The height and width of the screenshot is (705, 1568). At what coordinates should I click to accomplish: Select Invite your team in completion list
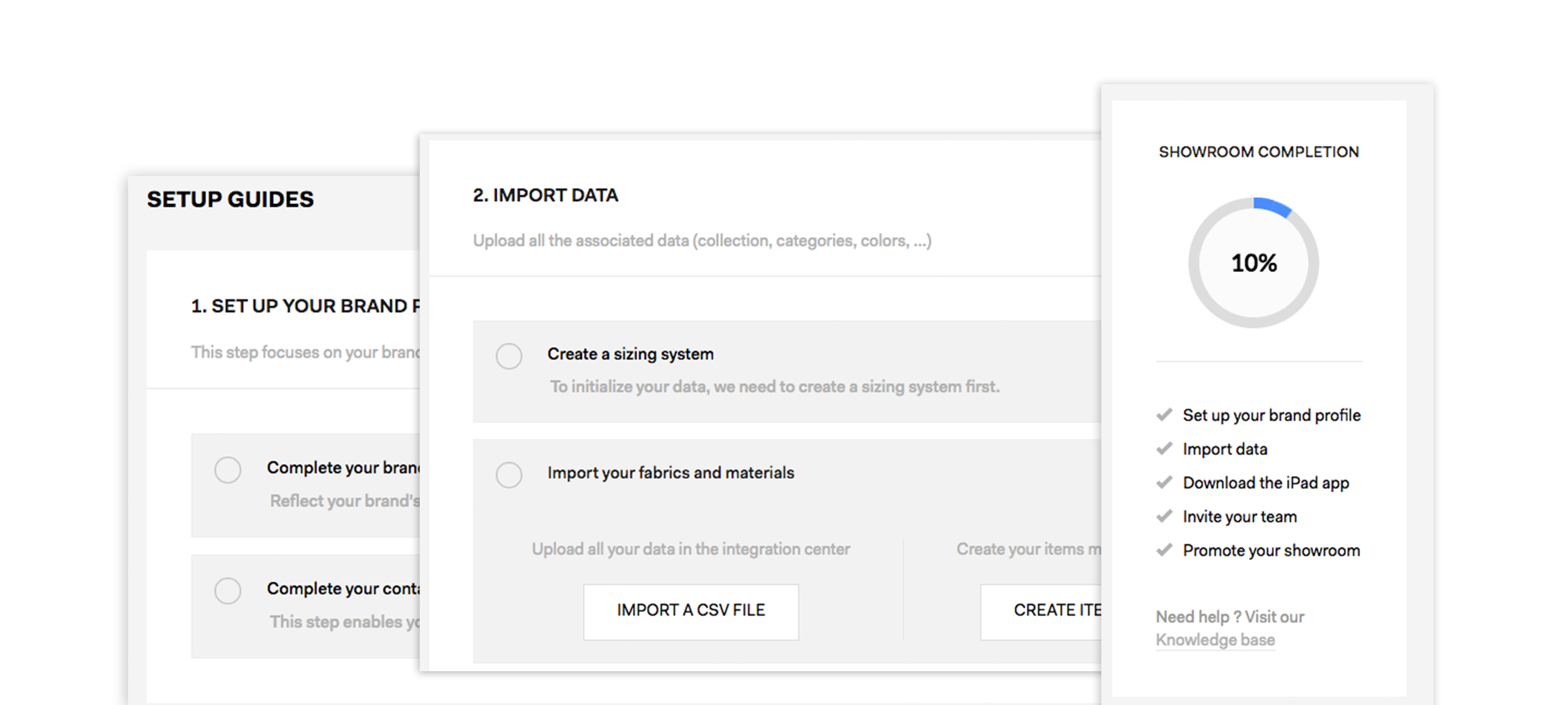point(1239,516)
